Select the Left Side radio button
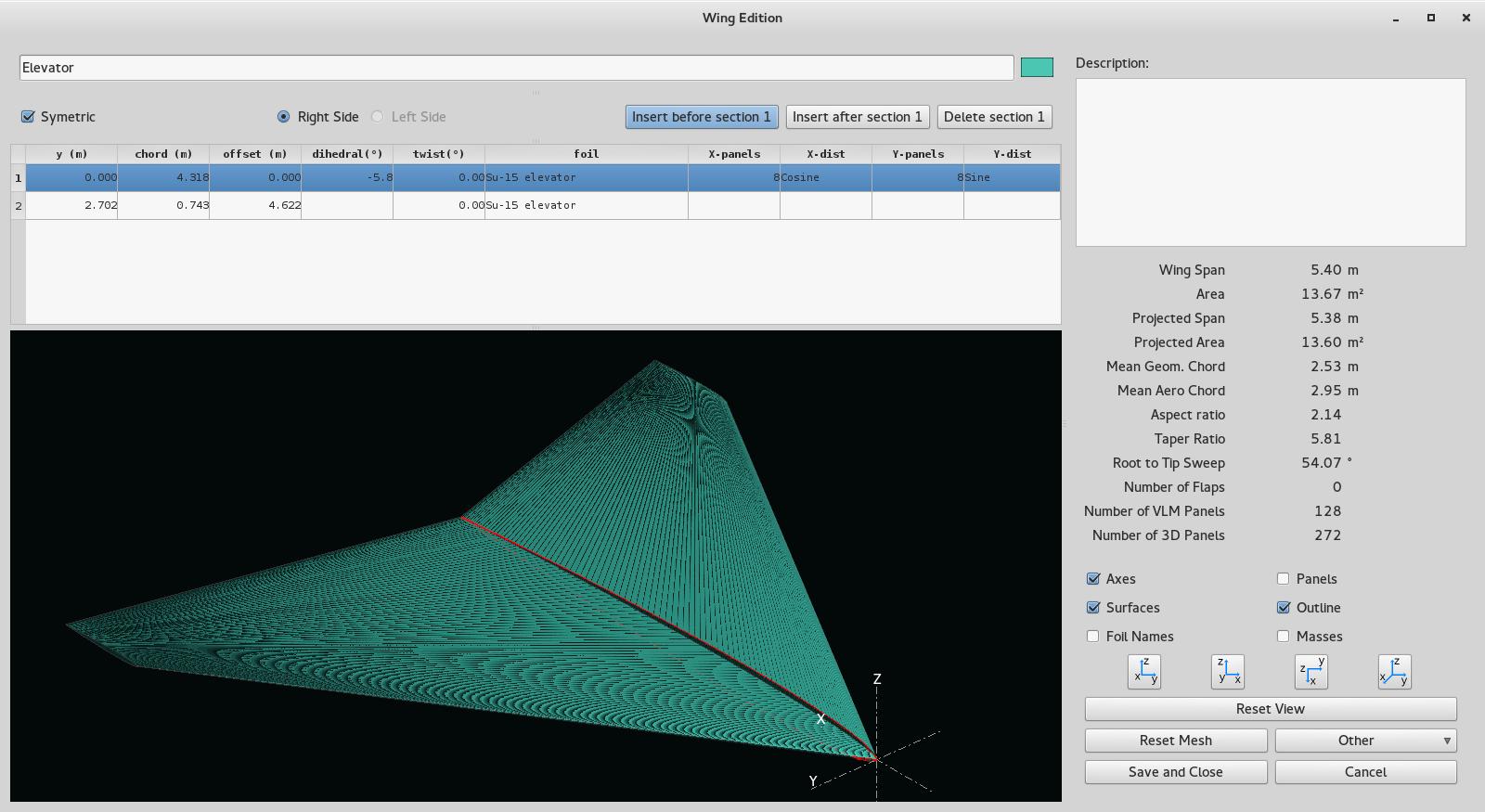The width and height of the screenshot is (1485, 812). pos(377,117)
